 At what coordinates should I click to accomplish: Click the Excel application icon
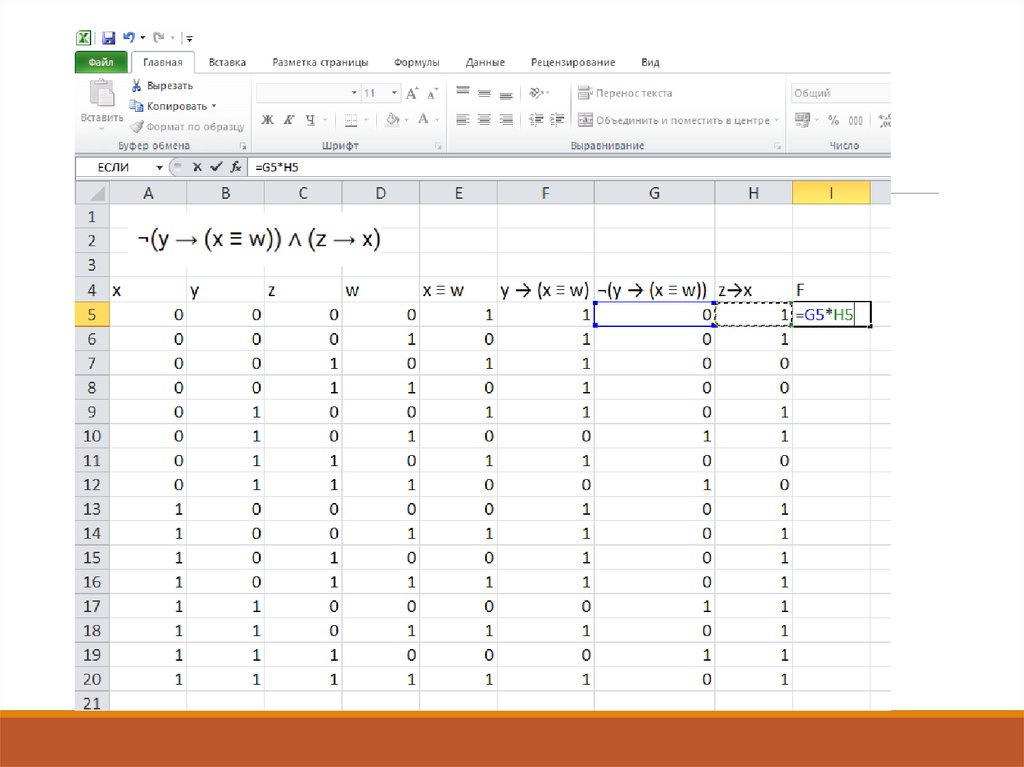coord(84,38)
